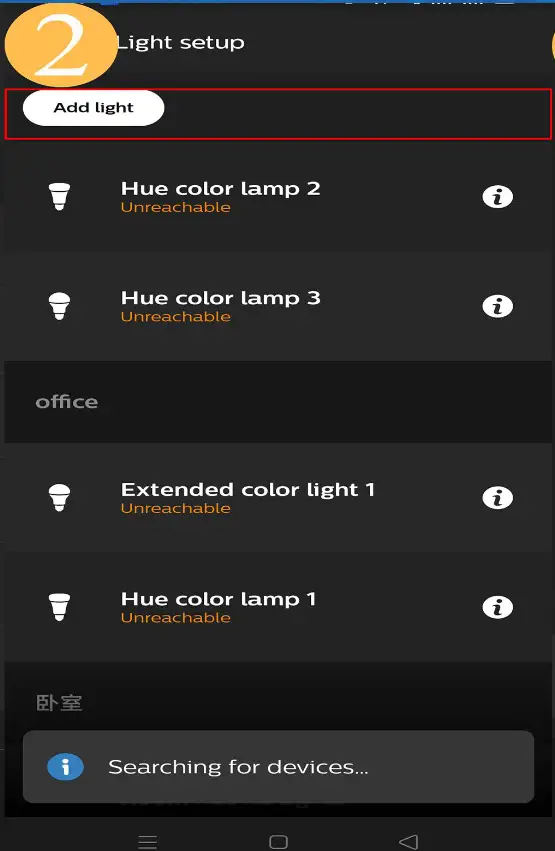Tap the bulb icon of Extended color light 1
The width and height of the screenshot is (555, 851).
(x=59, y=497)
